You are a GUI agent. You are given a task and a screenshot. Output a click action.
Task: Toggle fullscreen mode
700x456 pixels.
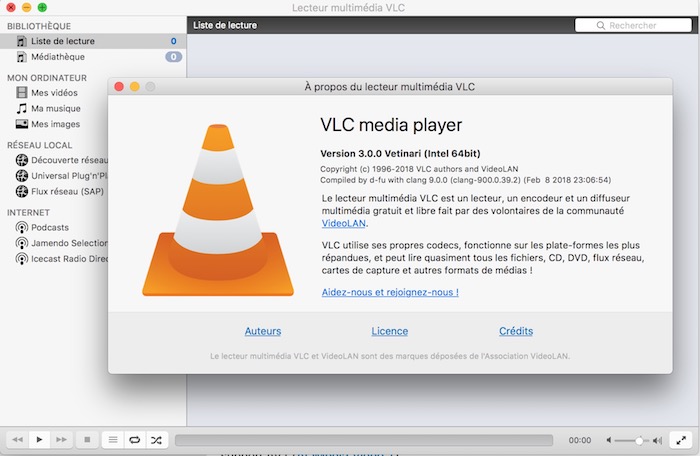(681, 440)
